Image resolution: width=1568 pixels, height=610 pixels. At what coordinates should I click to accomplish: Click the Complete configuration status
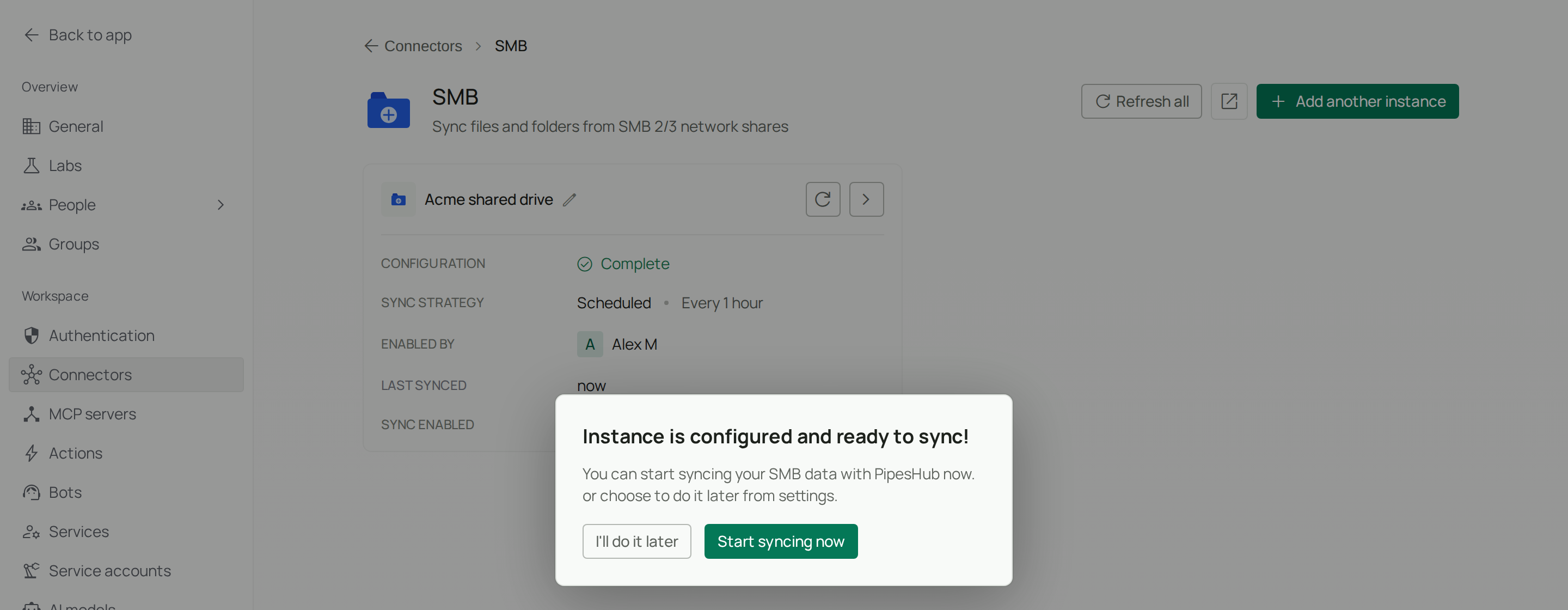click(623, 264)
